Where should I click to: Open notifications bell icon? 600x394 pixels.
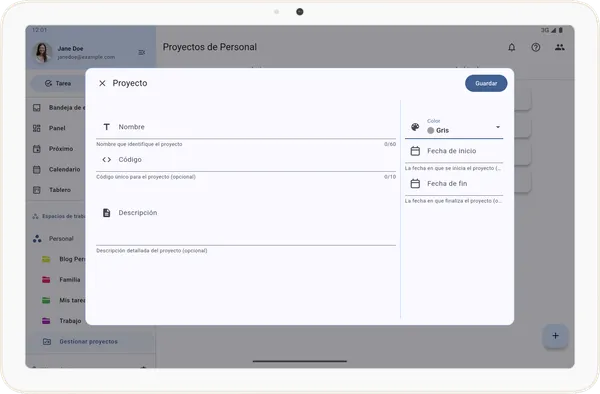pos(512,47)
